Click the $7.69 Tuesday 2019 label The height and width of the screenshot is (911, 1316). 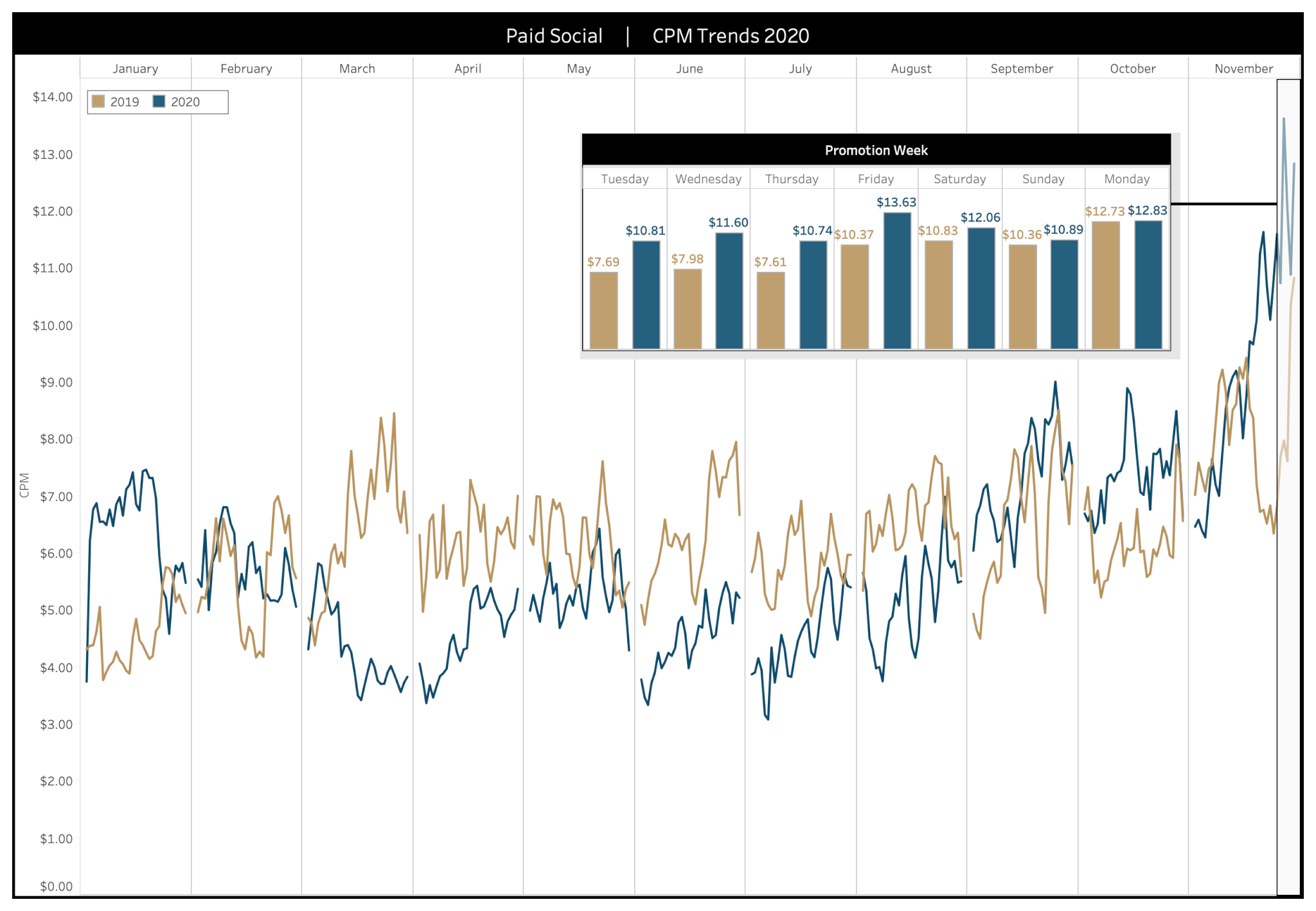[603, 262]
